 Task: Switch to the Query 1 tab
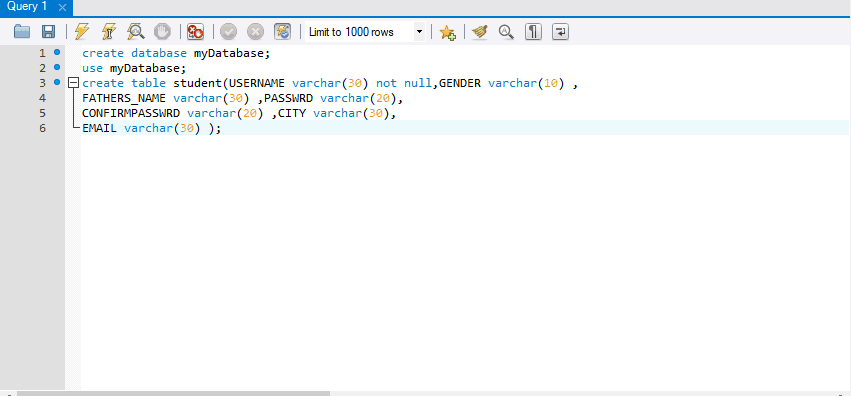coord(27,8)
